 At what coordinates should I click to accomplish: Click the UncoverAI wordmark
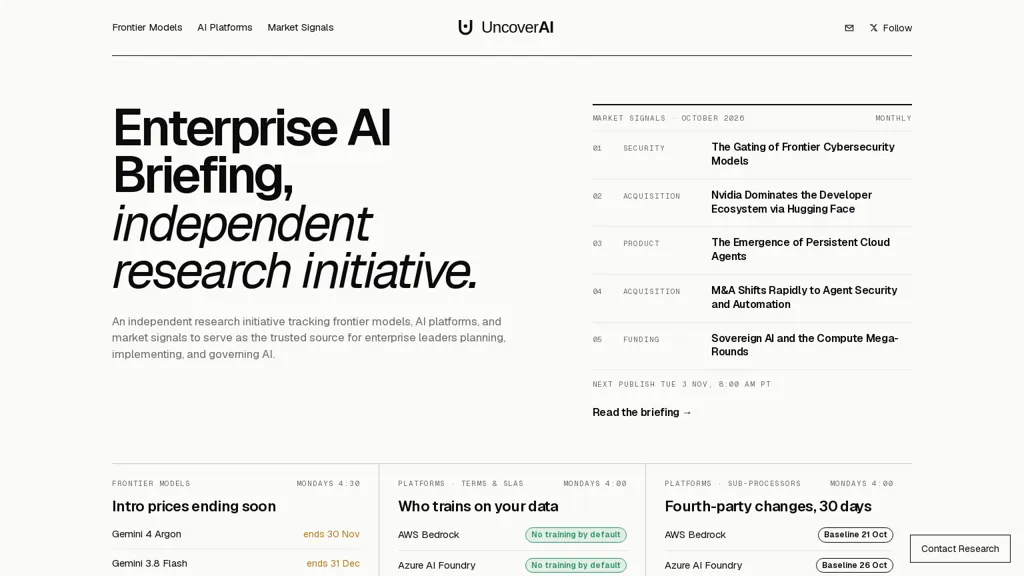(517, 27)
